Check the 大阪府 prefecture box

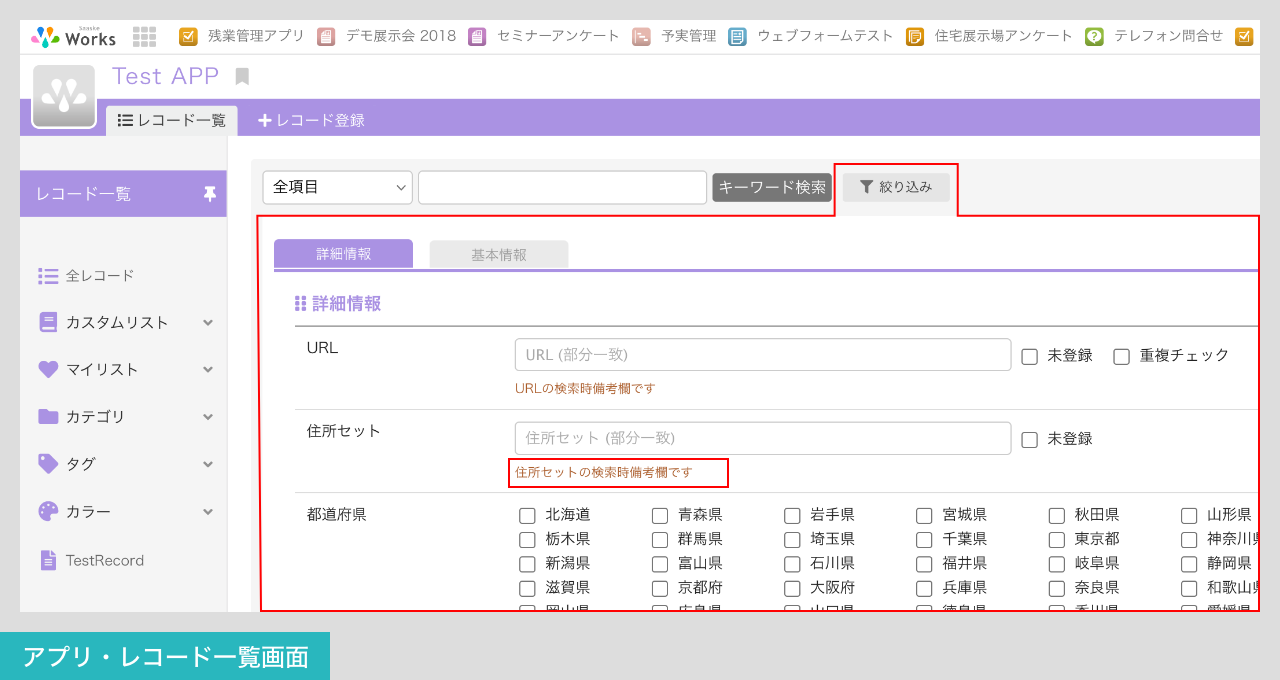point(792,588)
